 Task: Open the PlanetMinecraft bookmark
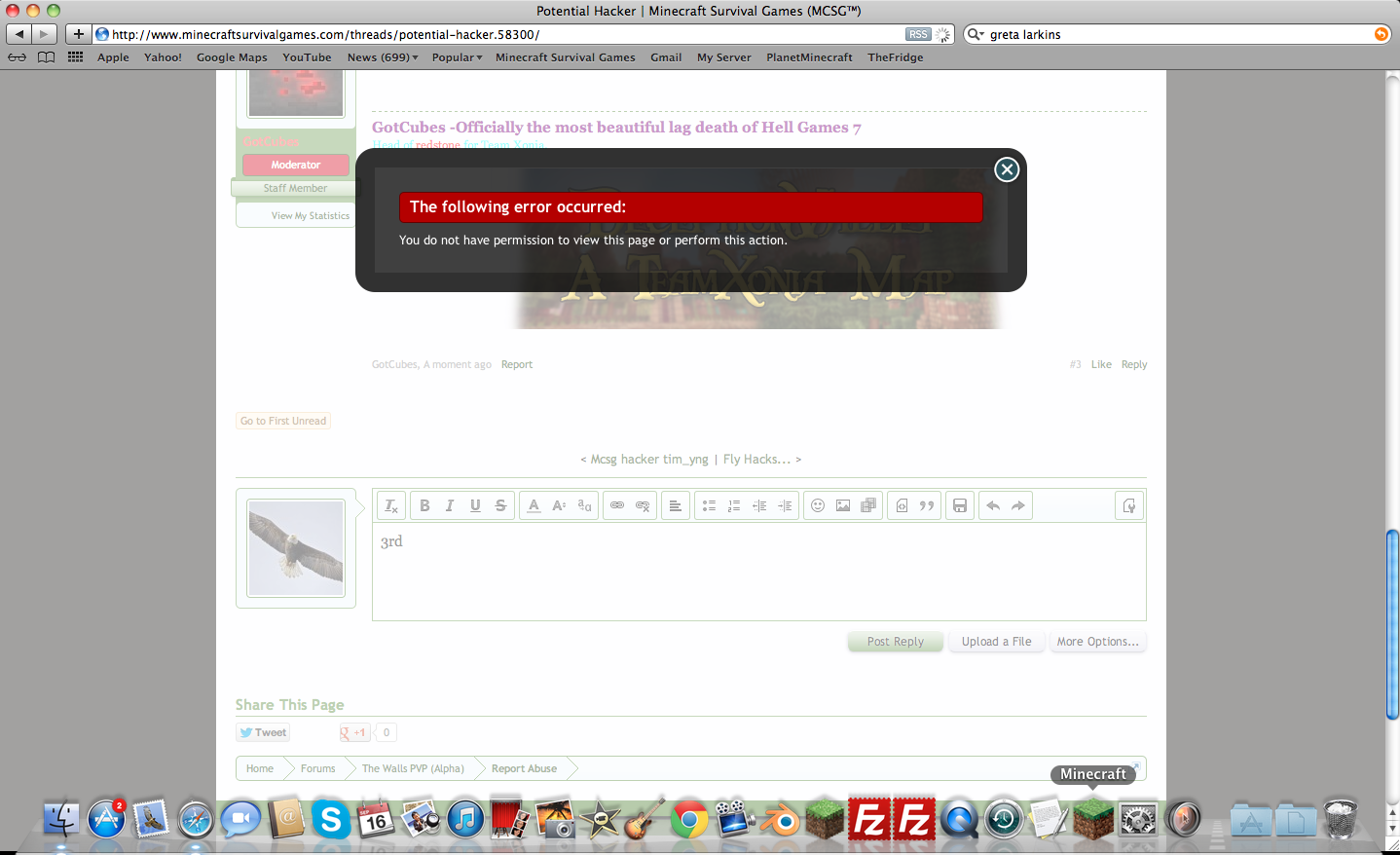[809, 57]
